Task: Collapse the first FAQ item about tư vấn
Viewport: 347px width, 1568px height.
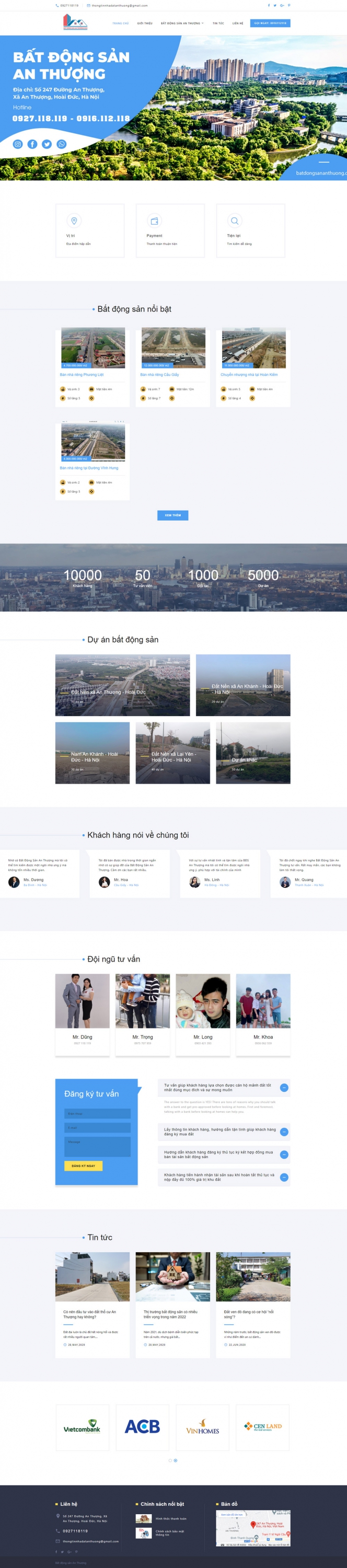Action: coord(284,1087)
